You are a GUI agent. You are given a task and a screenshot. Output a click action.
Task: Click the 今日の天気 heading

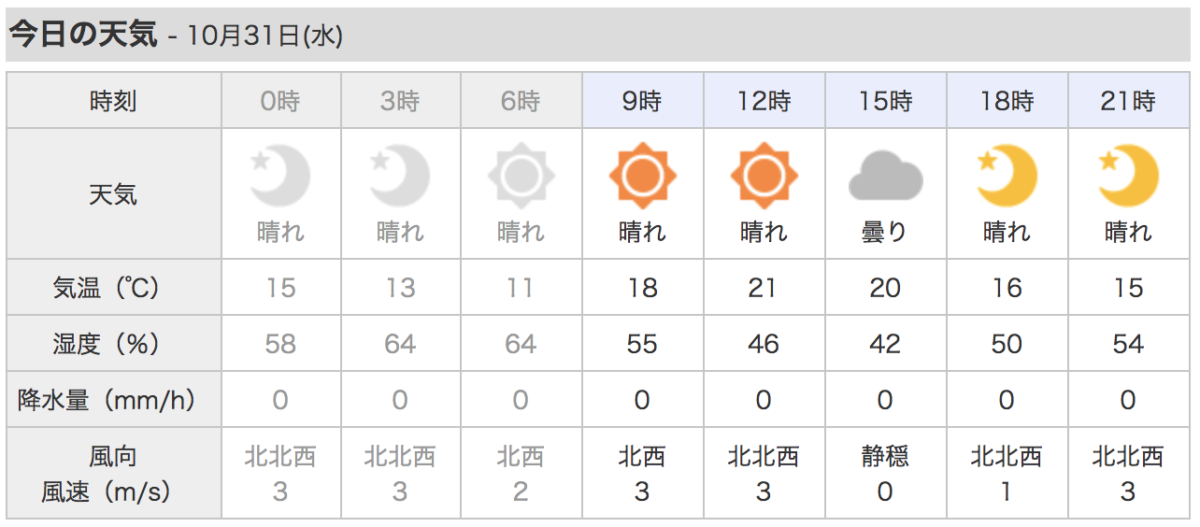[x=83, y=35]
